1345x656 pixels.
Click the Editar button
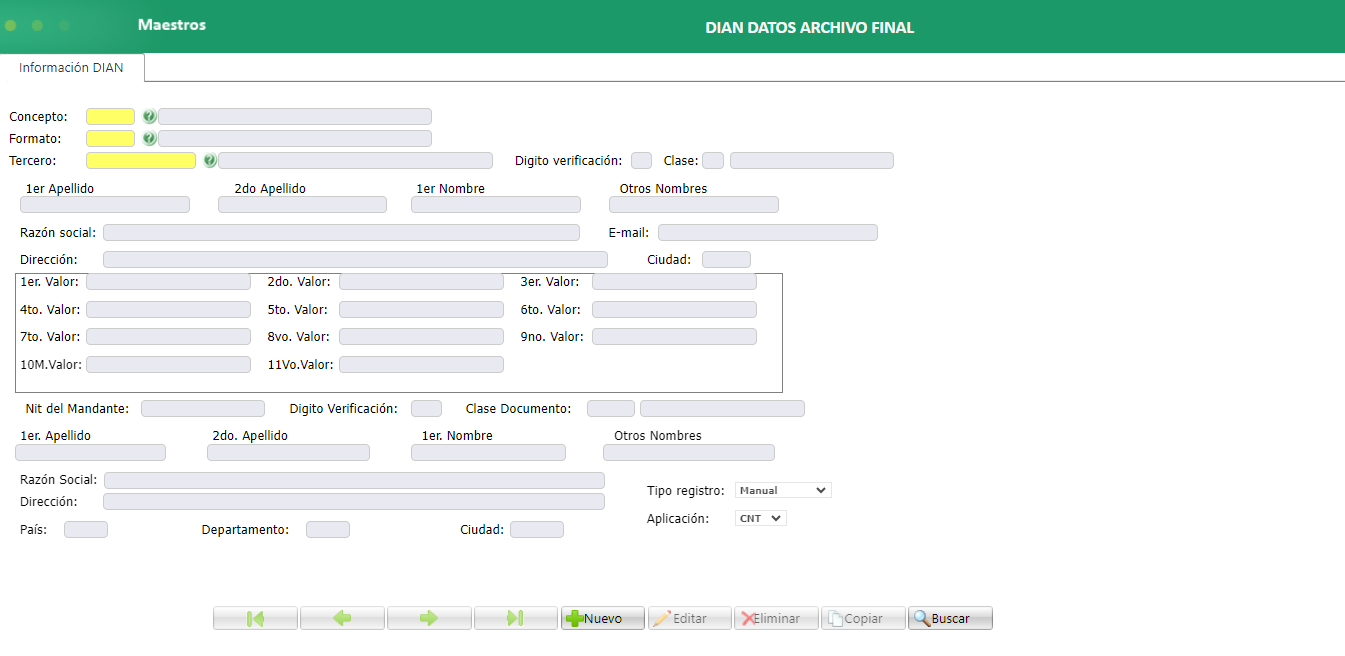(690, 618)
